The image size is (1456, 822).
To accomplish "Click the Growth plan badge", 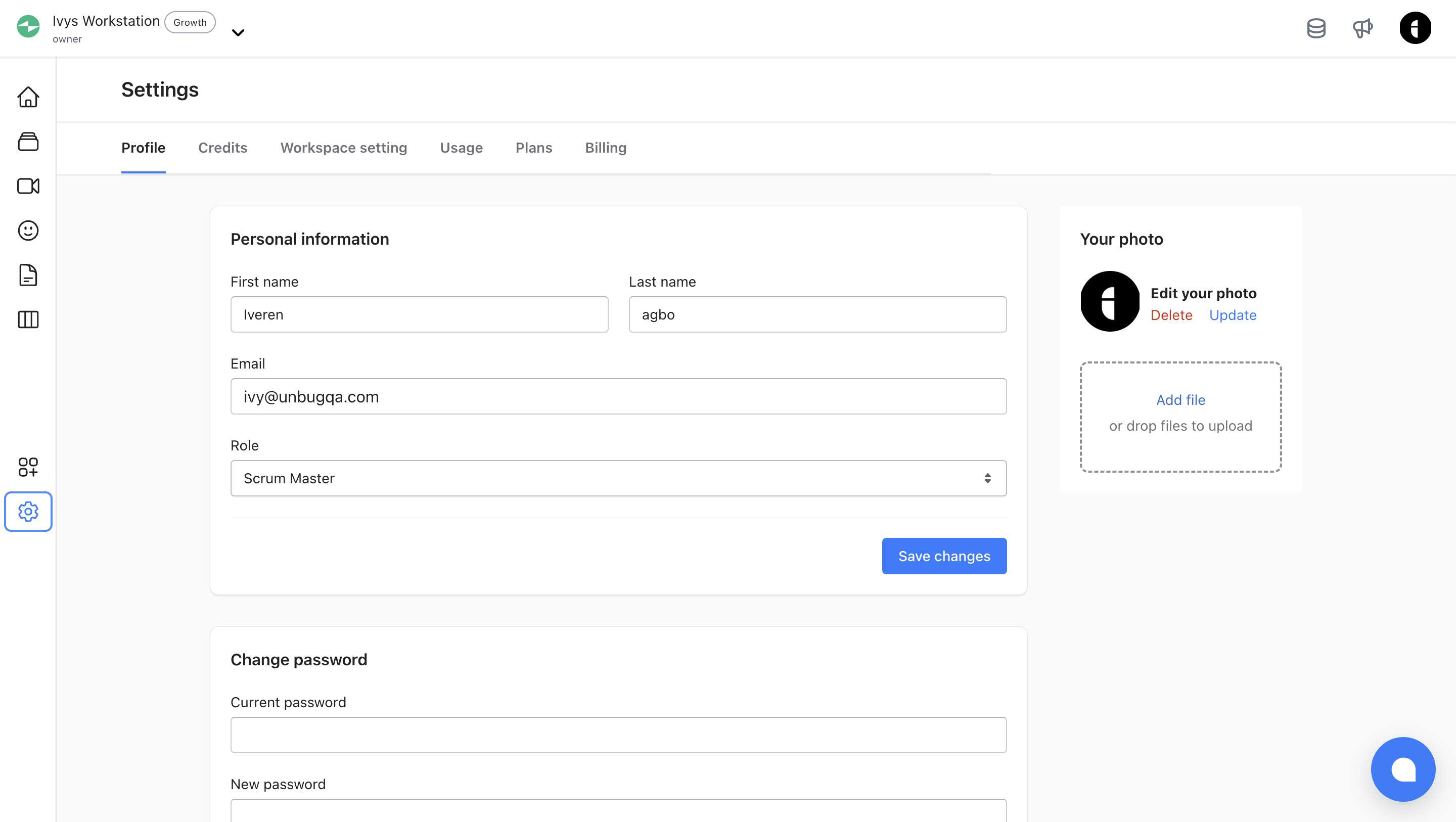I will [x=190, y=22].
